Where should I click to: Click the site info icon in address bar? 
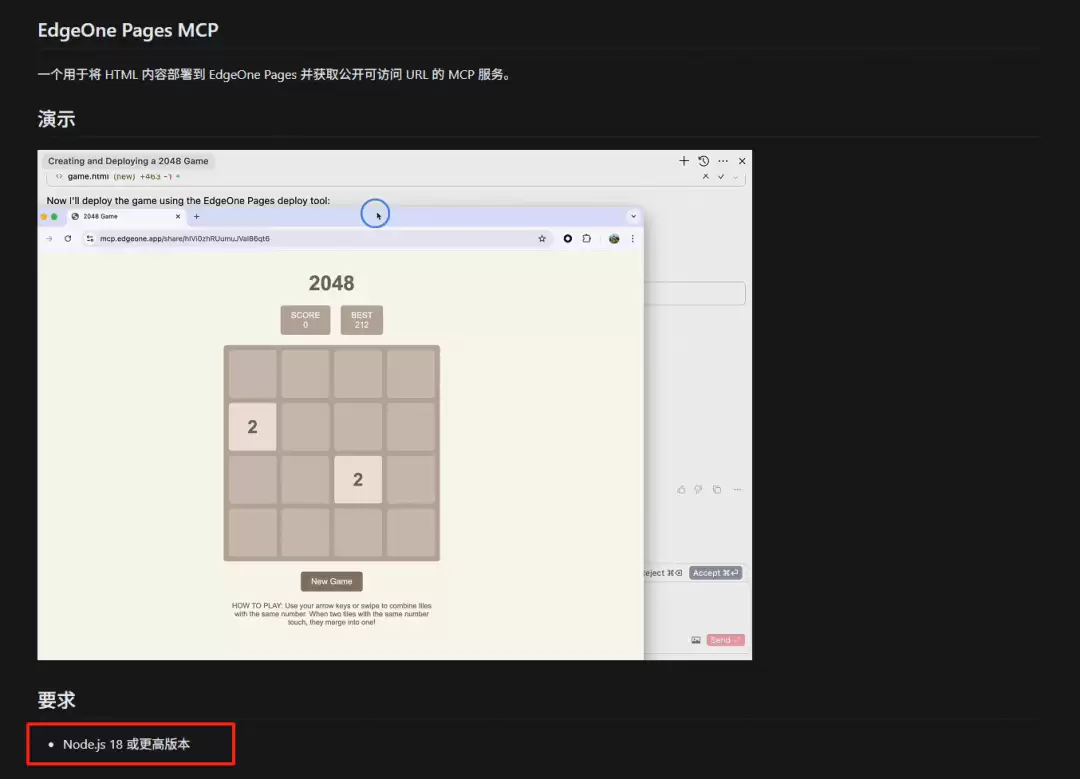pos(90,238)
